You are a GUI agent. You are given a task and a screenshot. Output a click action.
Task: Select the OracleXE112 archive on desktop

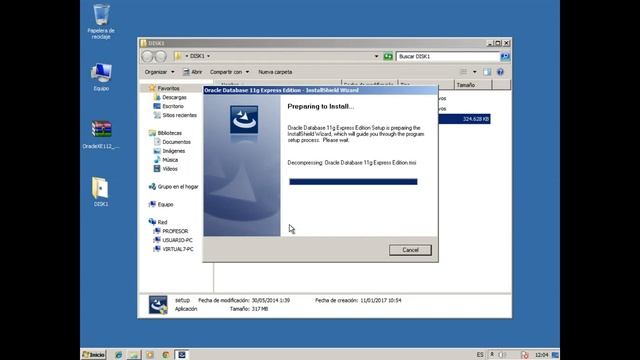click(101, 135)
